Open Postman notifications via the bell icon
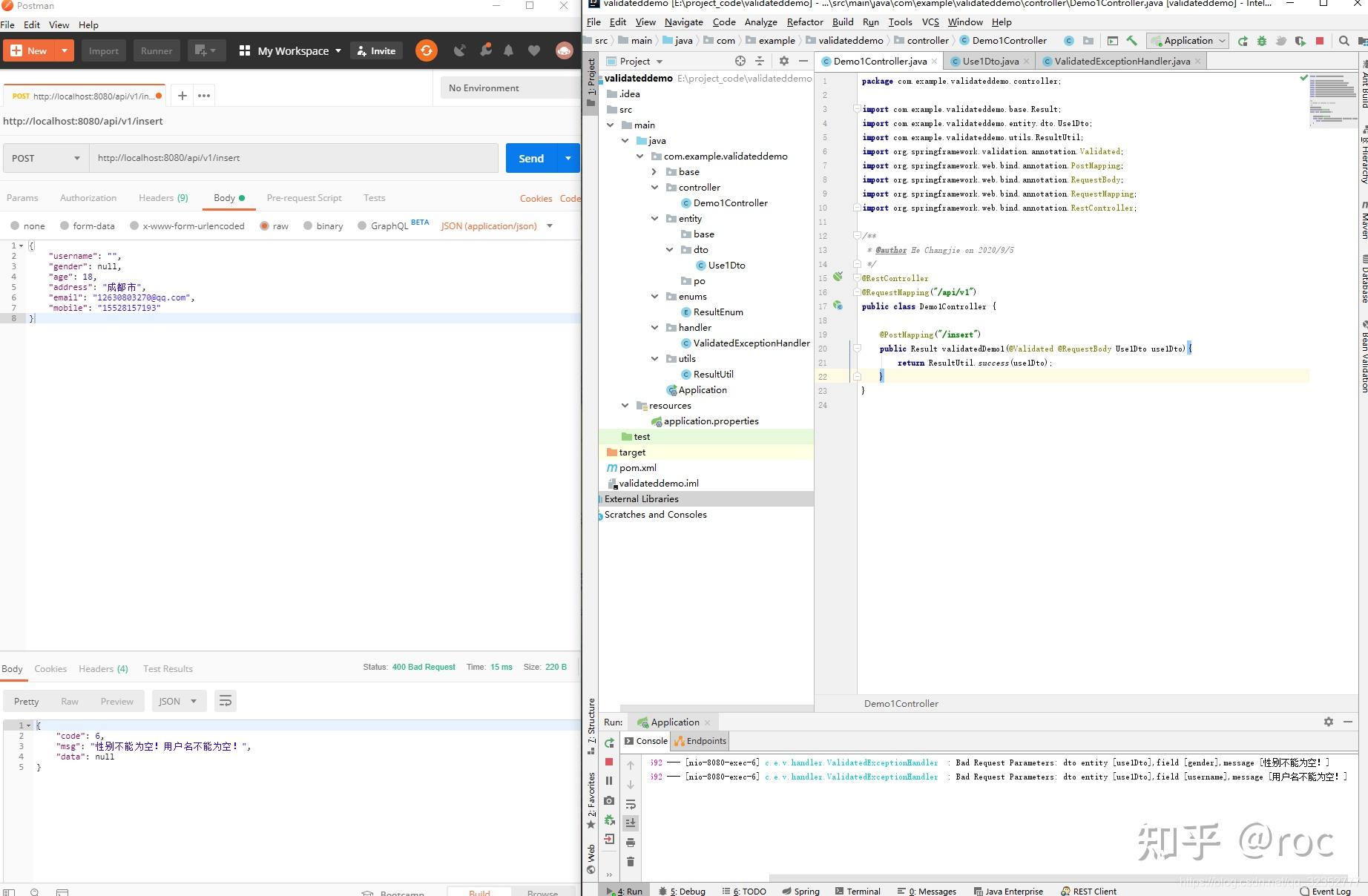 point(509,50)
